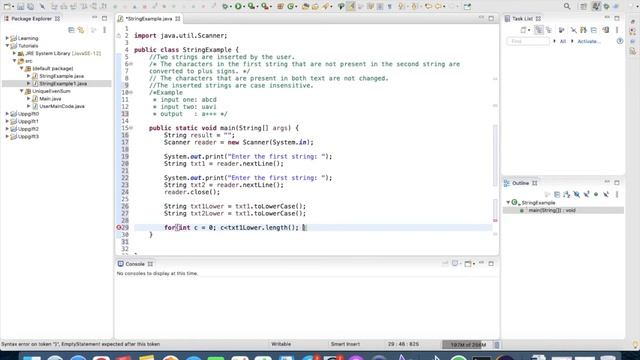Open the Task List view menu
The image size is (640, 360).
coord(617,30)
